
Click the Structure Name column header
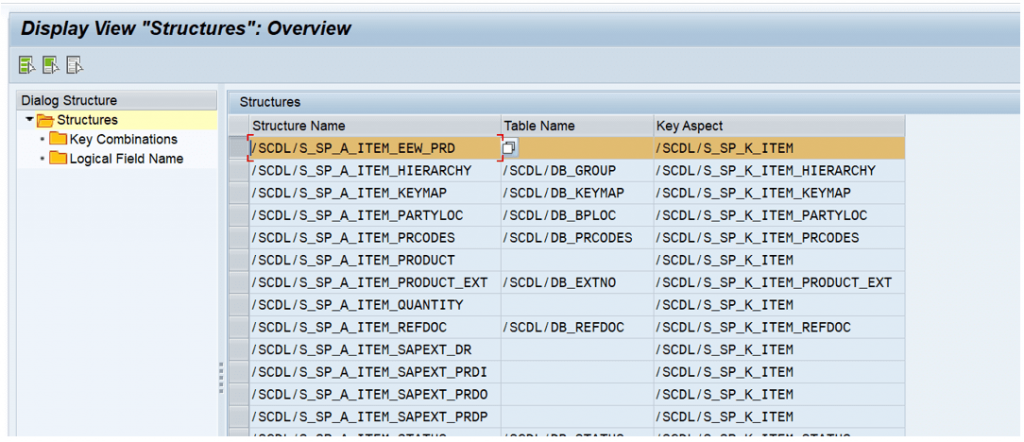(375, 126)
